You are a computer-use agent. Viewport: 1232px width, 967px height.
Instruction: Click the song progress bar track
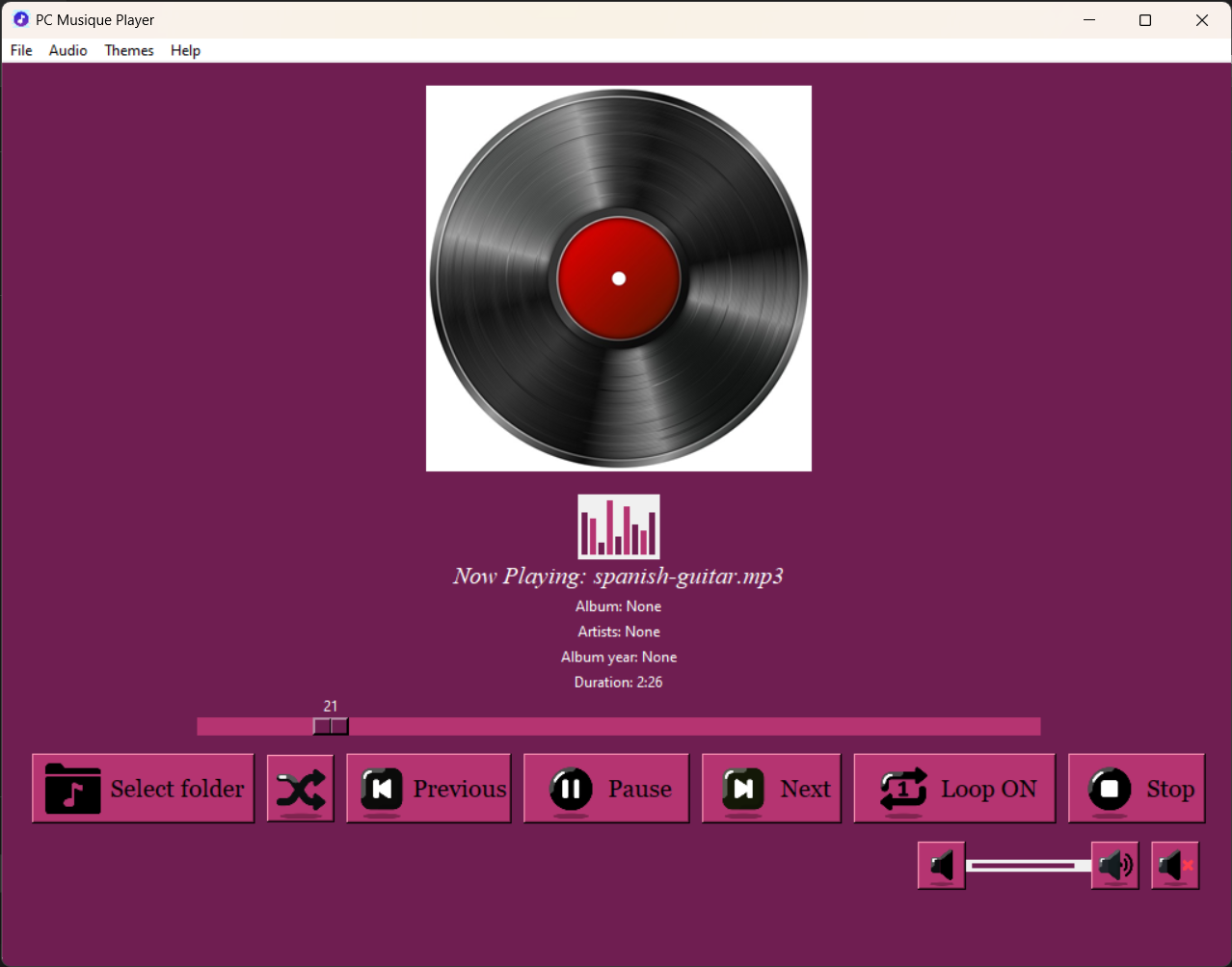[x=619, y=726]
